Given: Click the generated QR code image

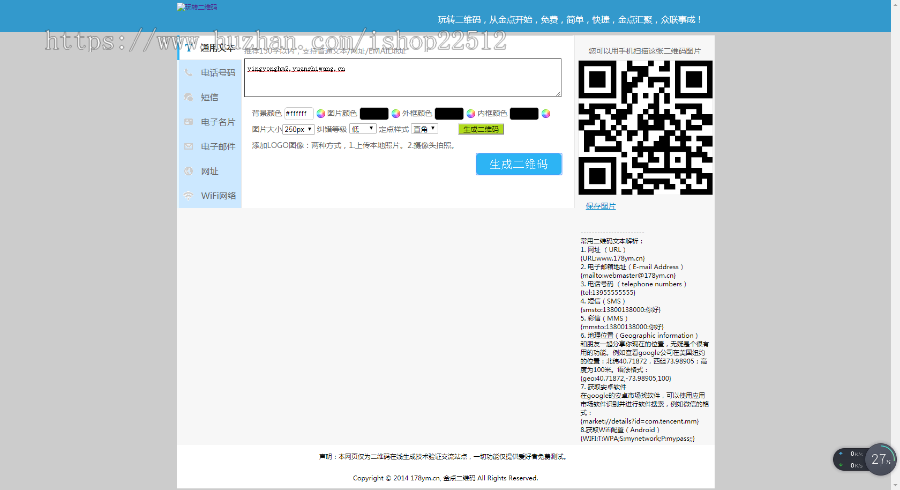Looking at the screenshot, I should click(645, 128).
